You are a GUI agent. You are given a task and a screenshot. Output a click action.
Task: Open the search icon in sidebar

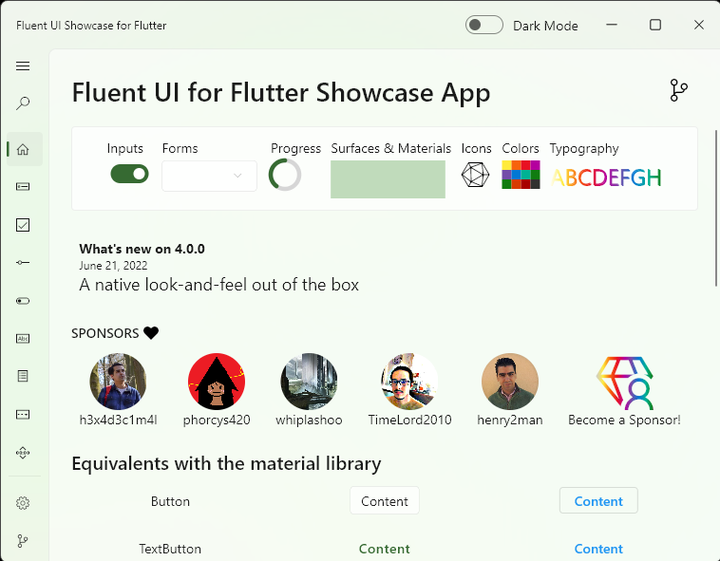click(22, 103)
